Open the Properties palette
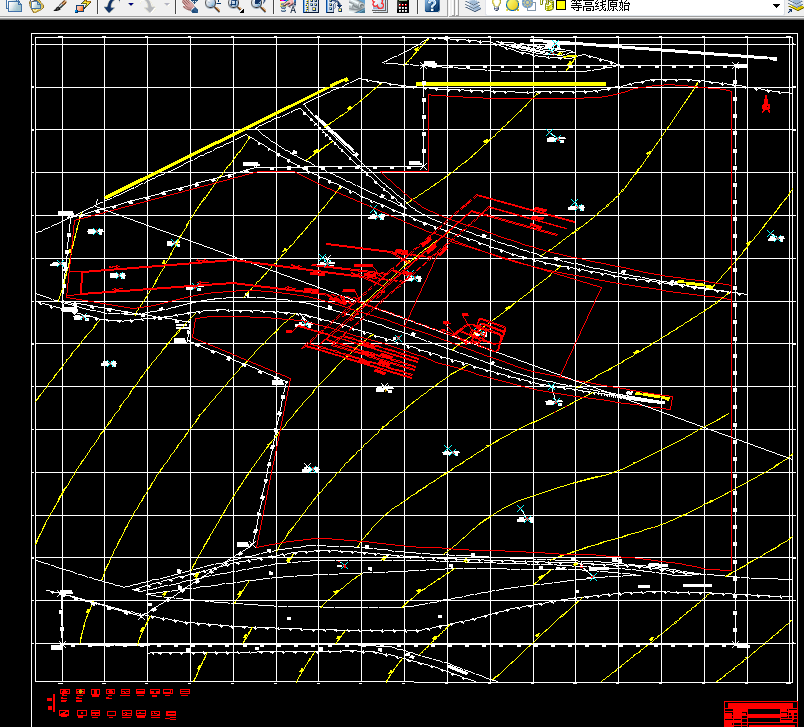 [288, 6]
